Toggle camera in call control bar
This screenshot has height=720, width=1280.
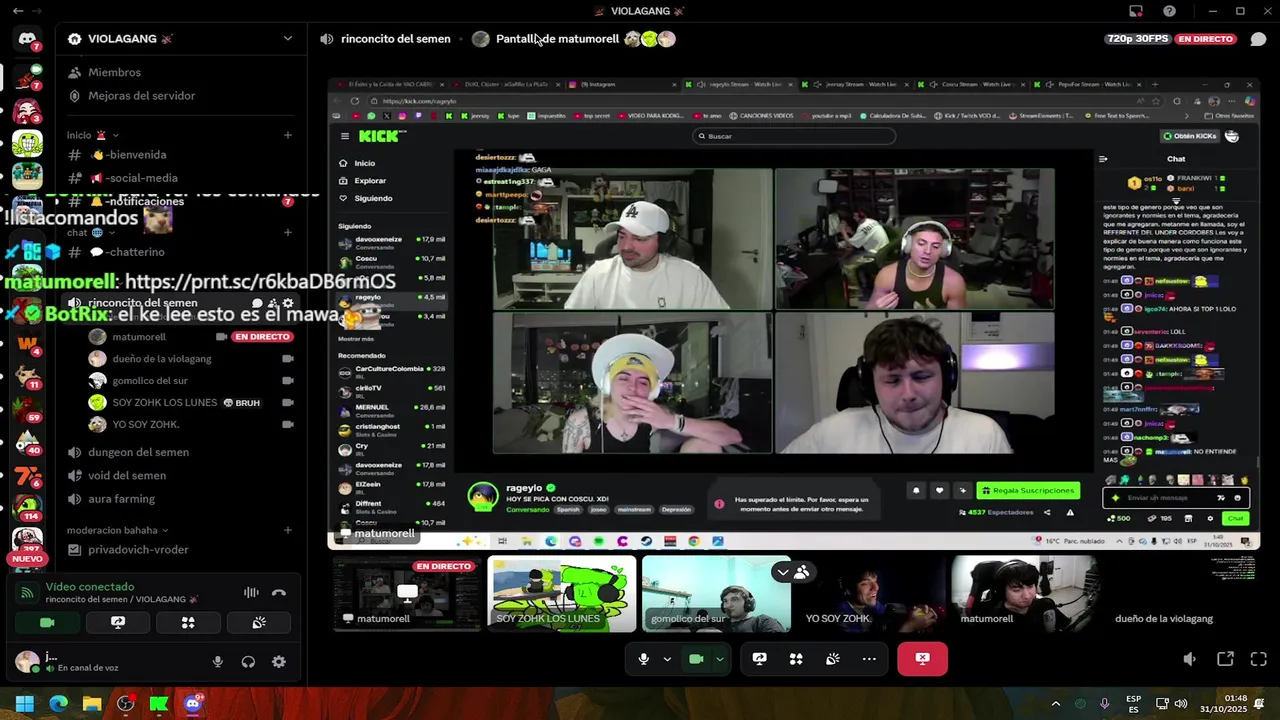coord(696,659)
